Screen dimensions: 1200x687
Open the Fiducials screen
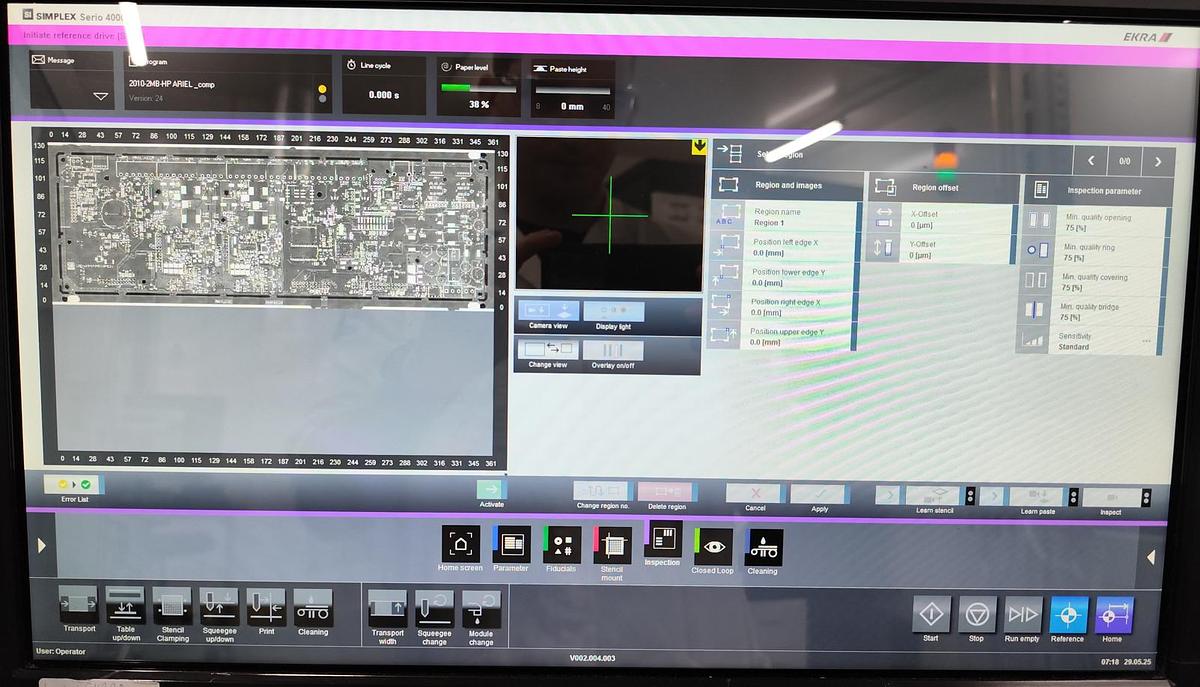tap(561, 545)
